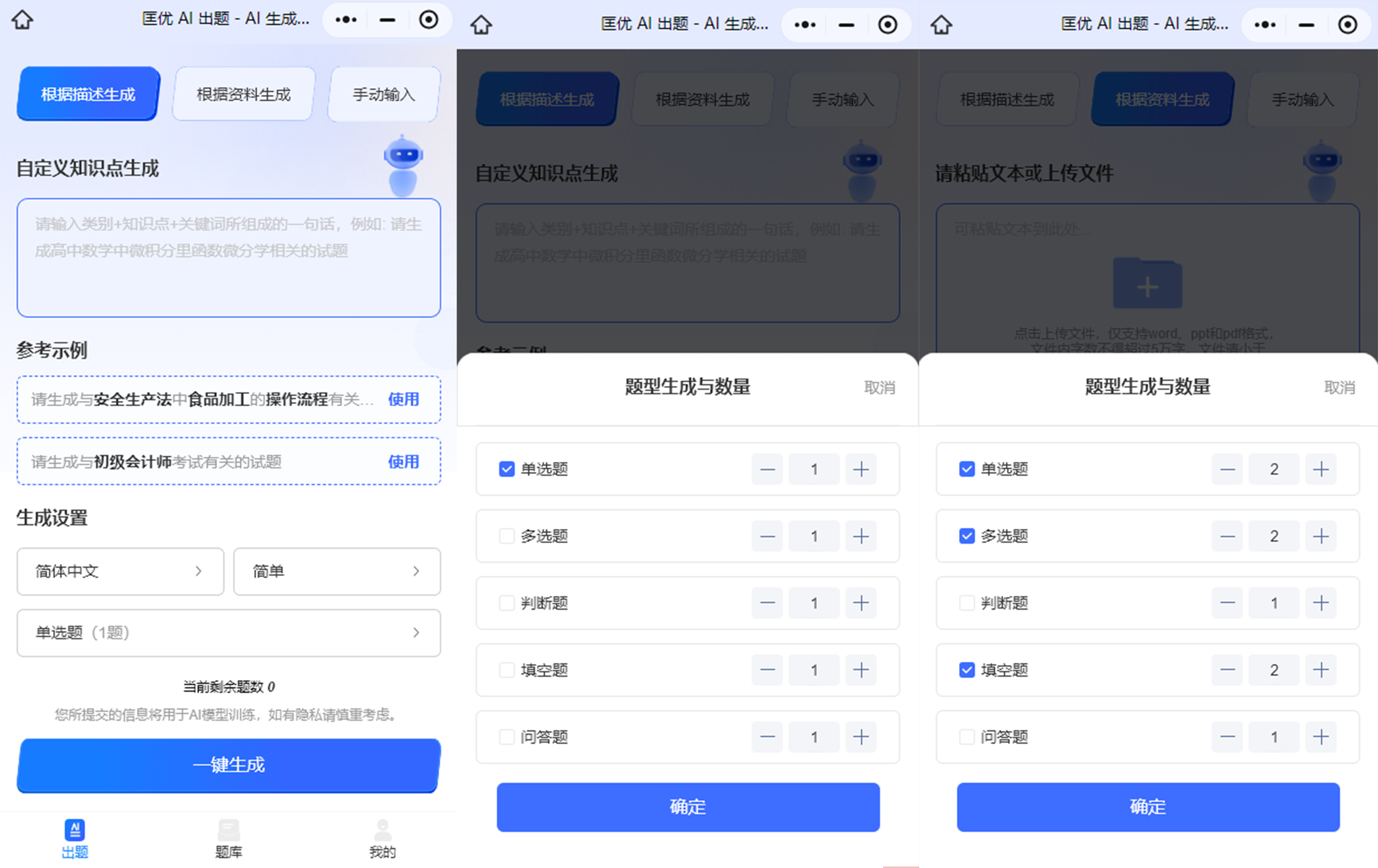The width and height of the screenshot is (1378, 868).
Task: Select 根据资料生成 tab on left screen
Action: coord(244,94)
